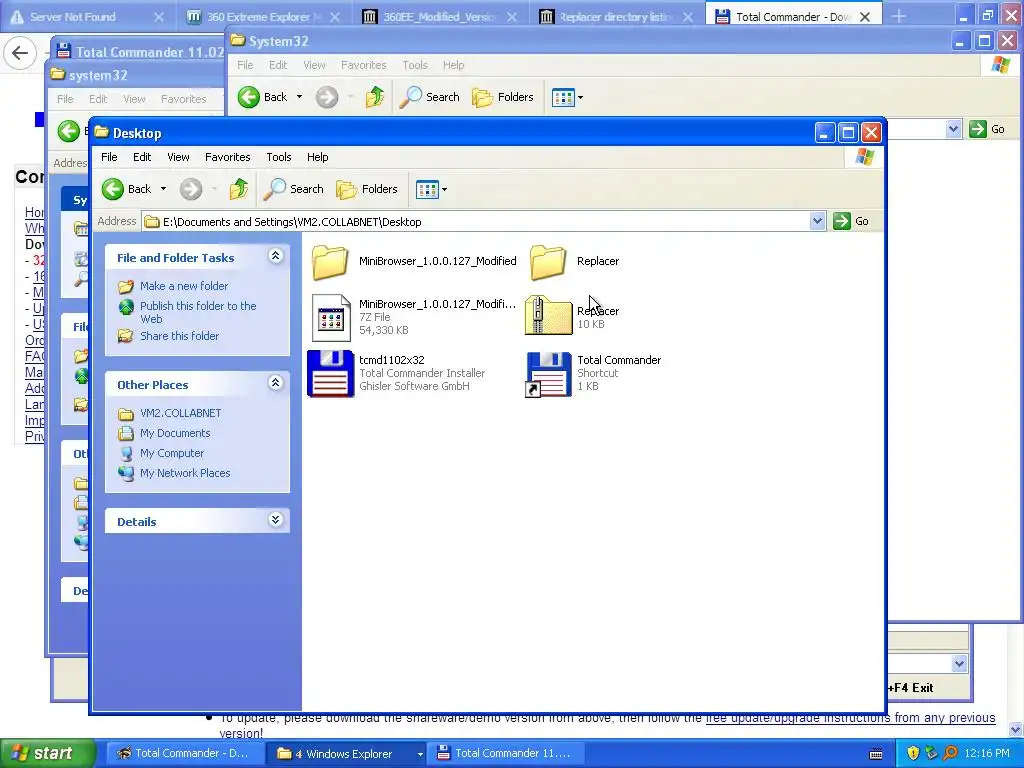The image size is (1024, 768).
Task: Switch to Replacer directory listing tab
Action: [616, 16]
